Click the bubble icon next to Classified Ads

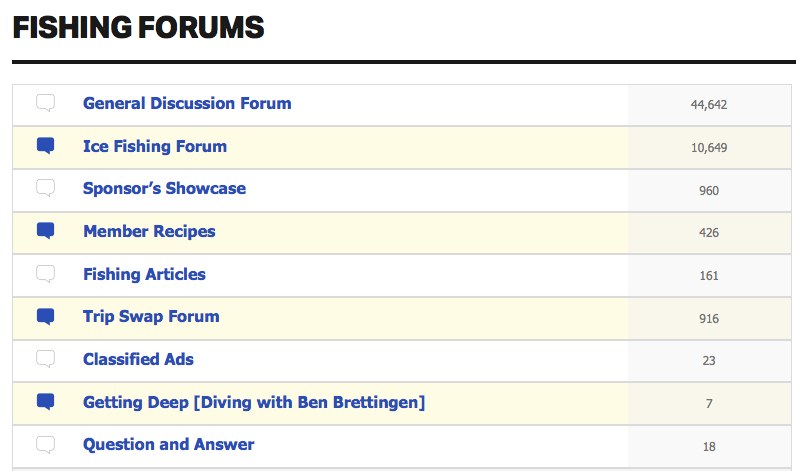45,359
